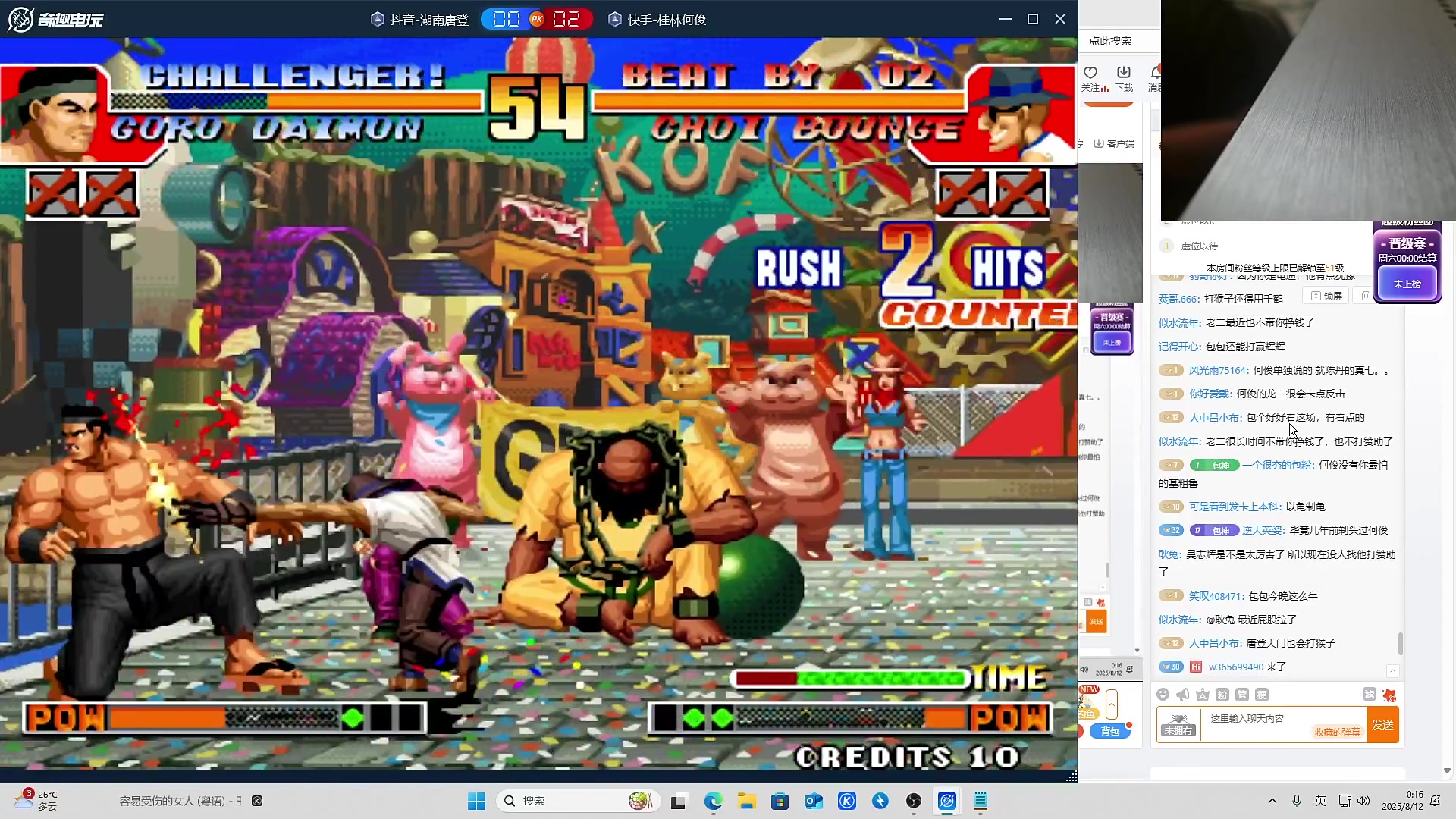The width and height of the screenshot is (1456, 819).
Task: Expand the gift panel up-chevron box
Action: pyautogui.click(x=1112, y=704)
